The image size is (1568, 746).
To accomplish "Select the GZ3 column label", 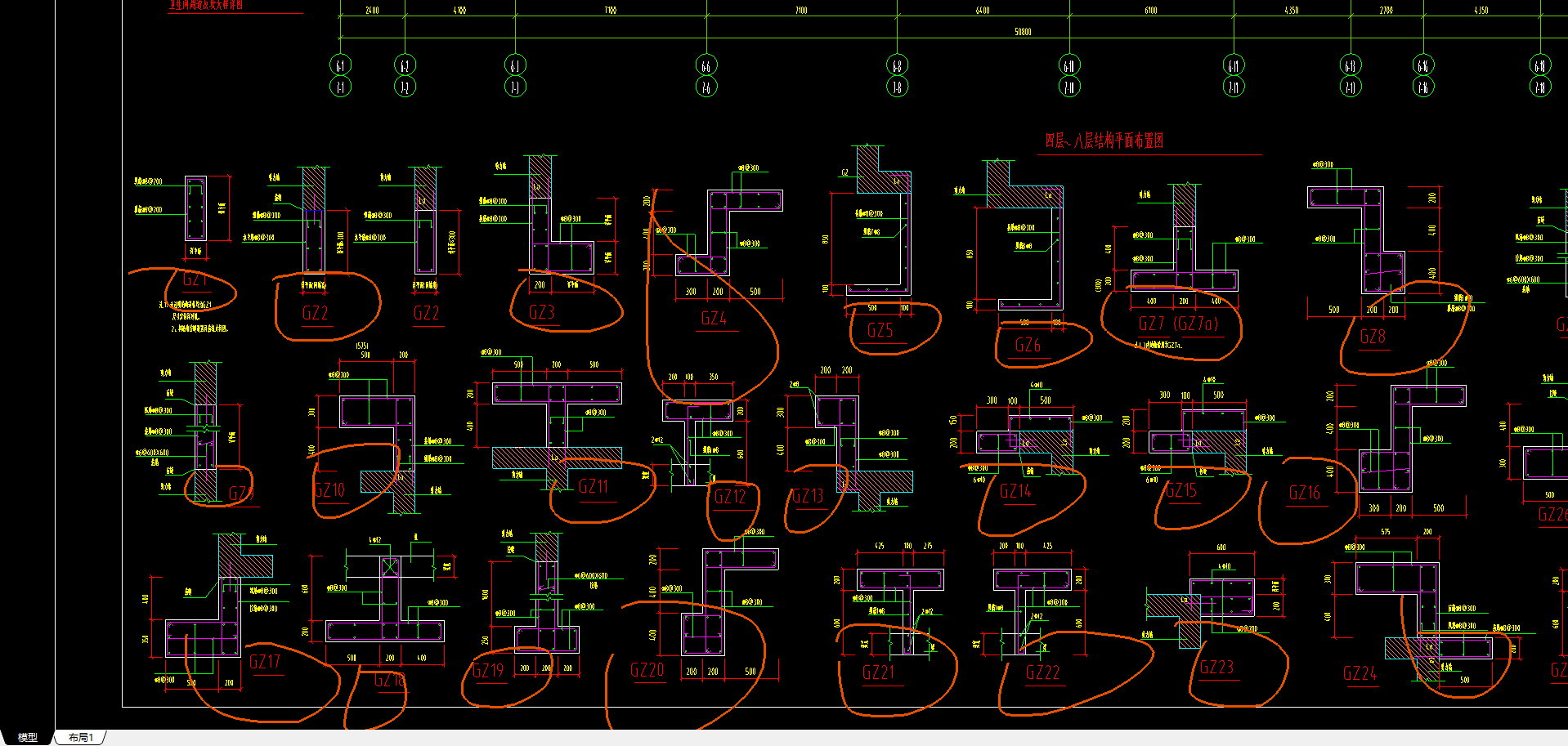I will coord(542,312).
